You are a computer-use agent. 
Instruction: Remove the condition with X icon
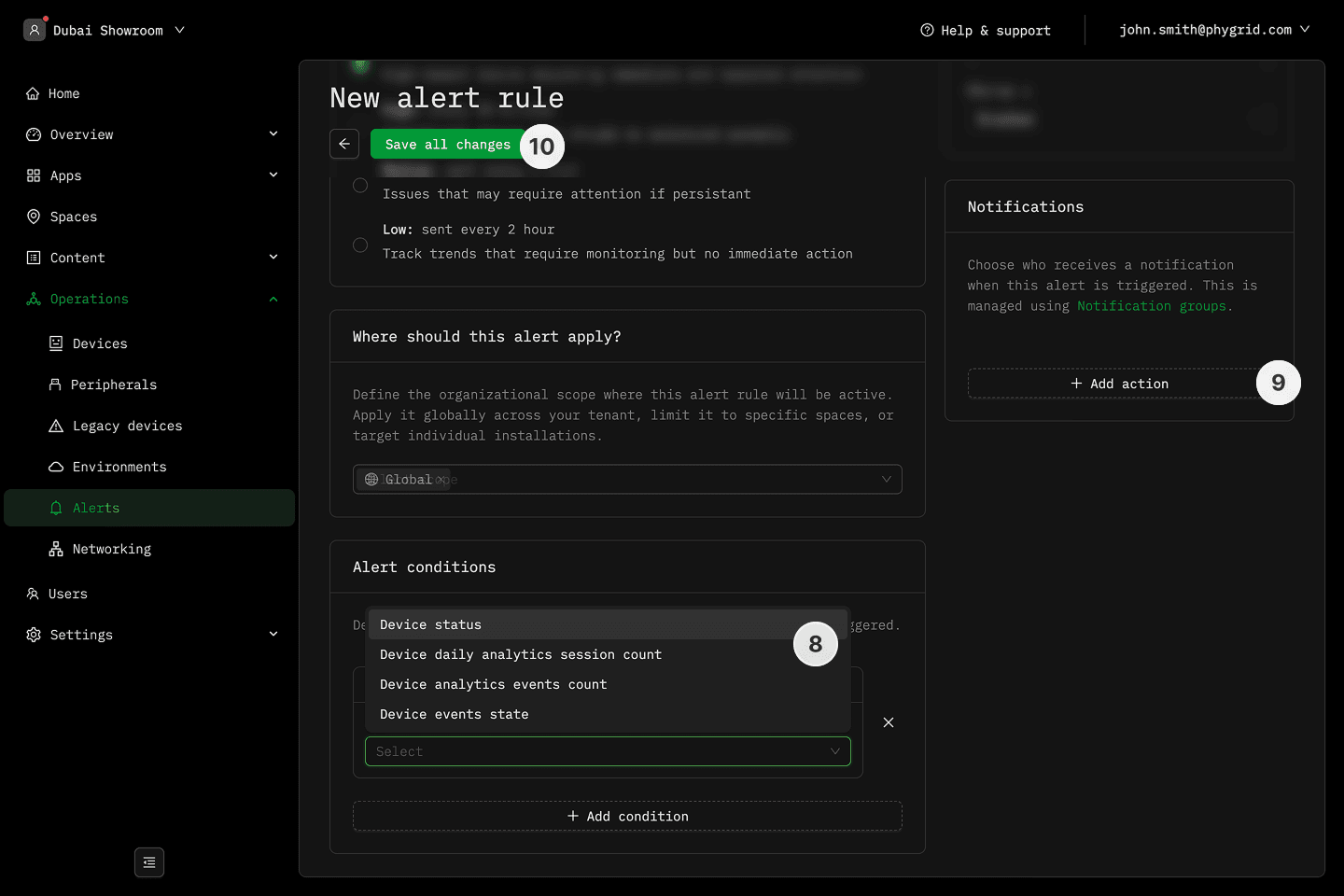point(889,722)
